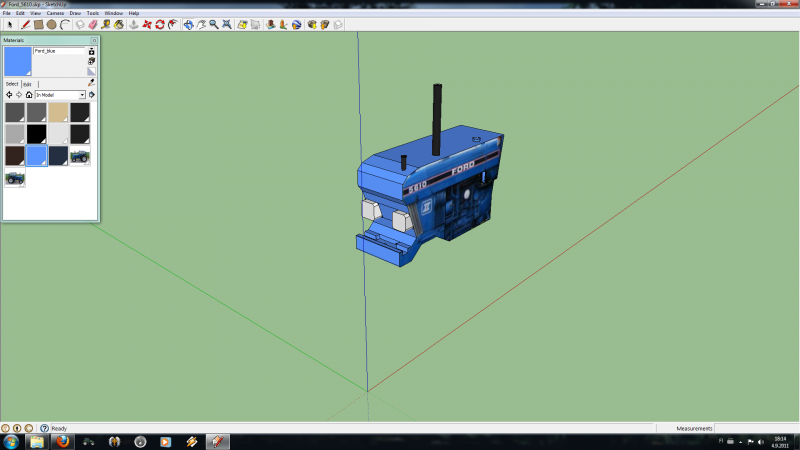Viewport: 800px width, 450px height.
Task: Select the dark brown material swatch
Action: pos(15,156)
